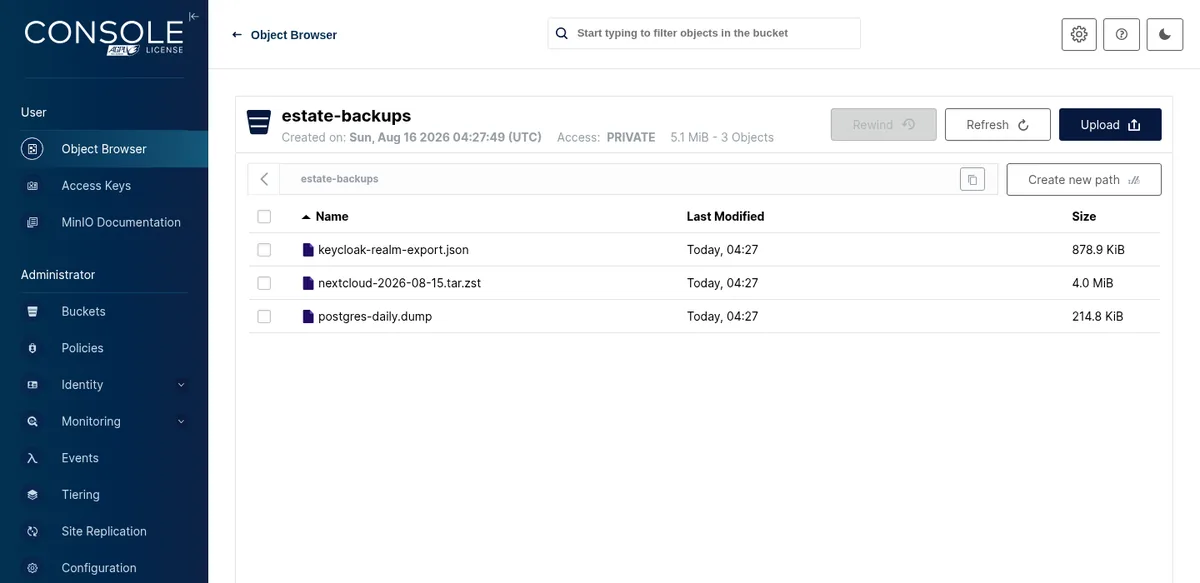Click the Object Browser back link at top
The image size is (1200, 583).
(x=294, y=35)
